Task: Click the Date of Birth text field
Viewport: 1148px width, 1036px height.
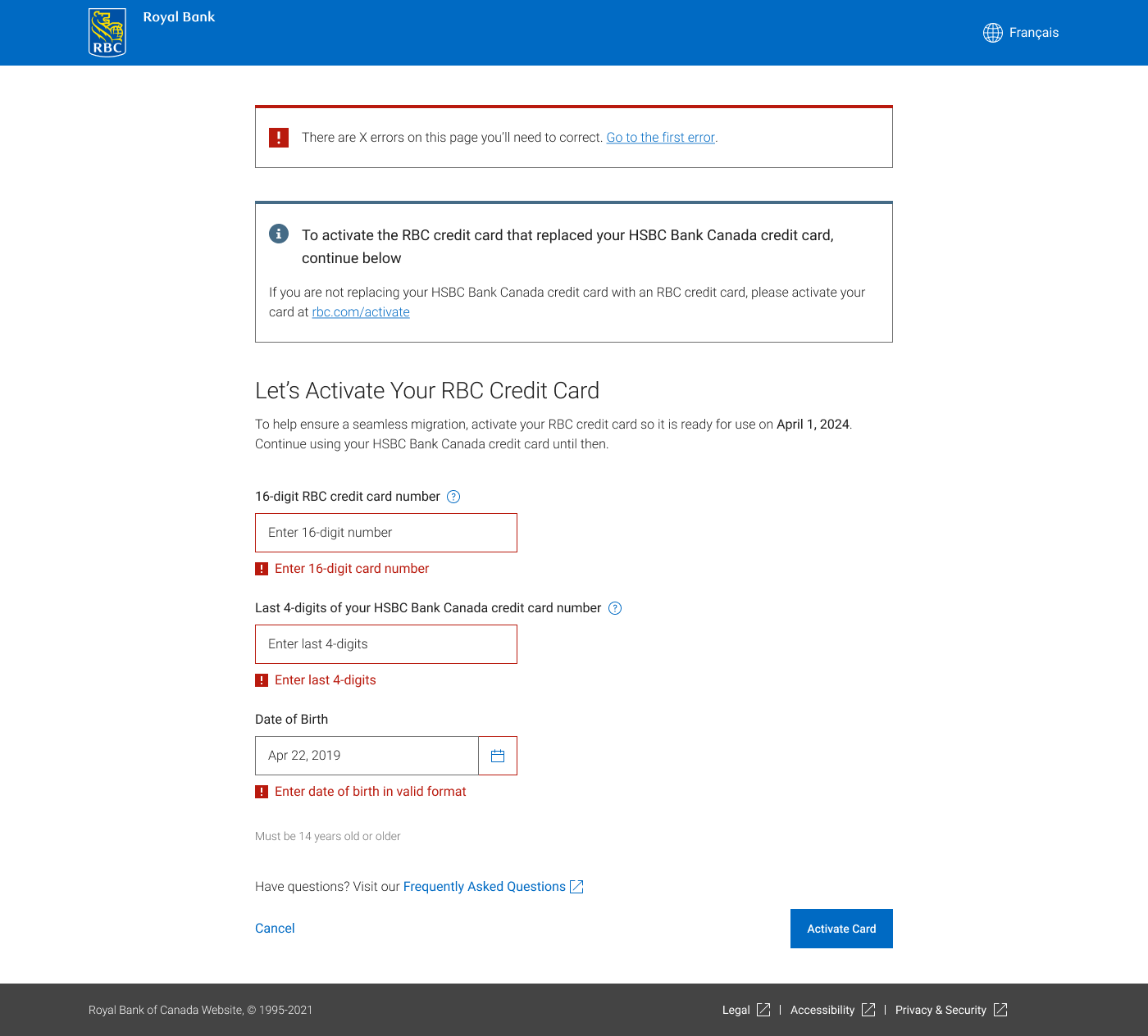Action: [x=367, y=756]
